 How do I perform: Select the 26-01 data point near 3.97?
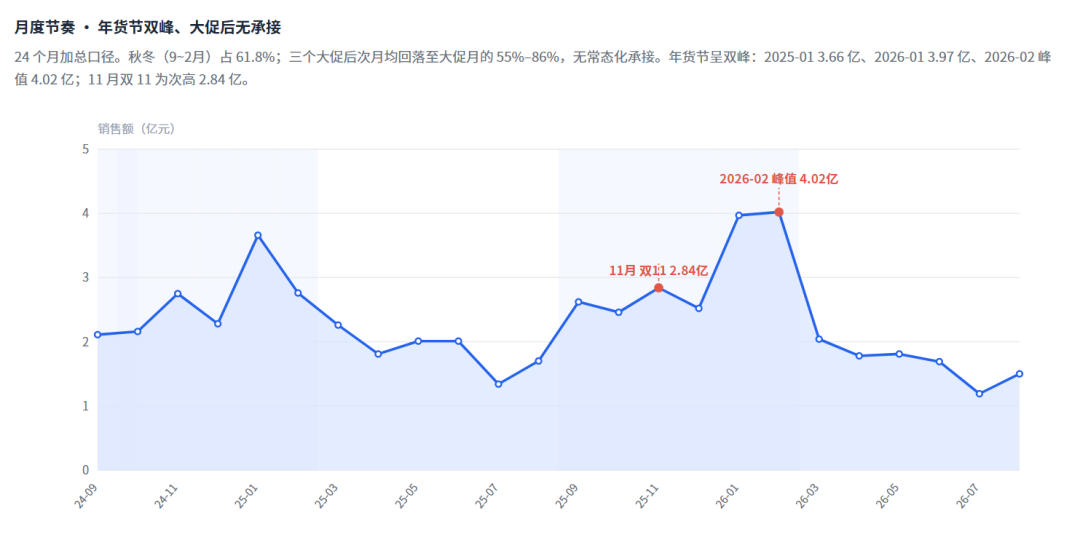[739, 215]
